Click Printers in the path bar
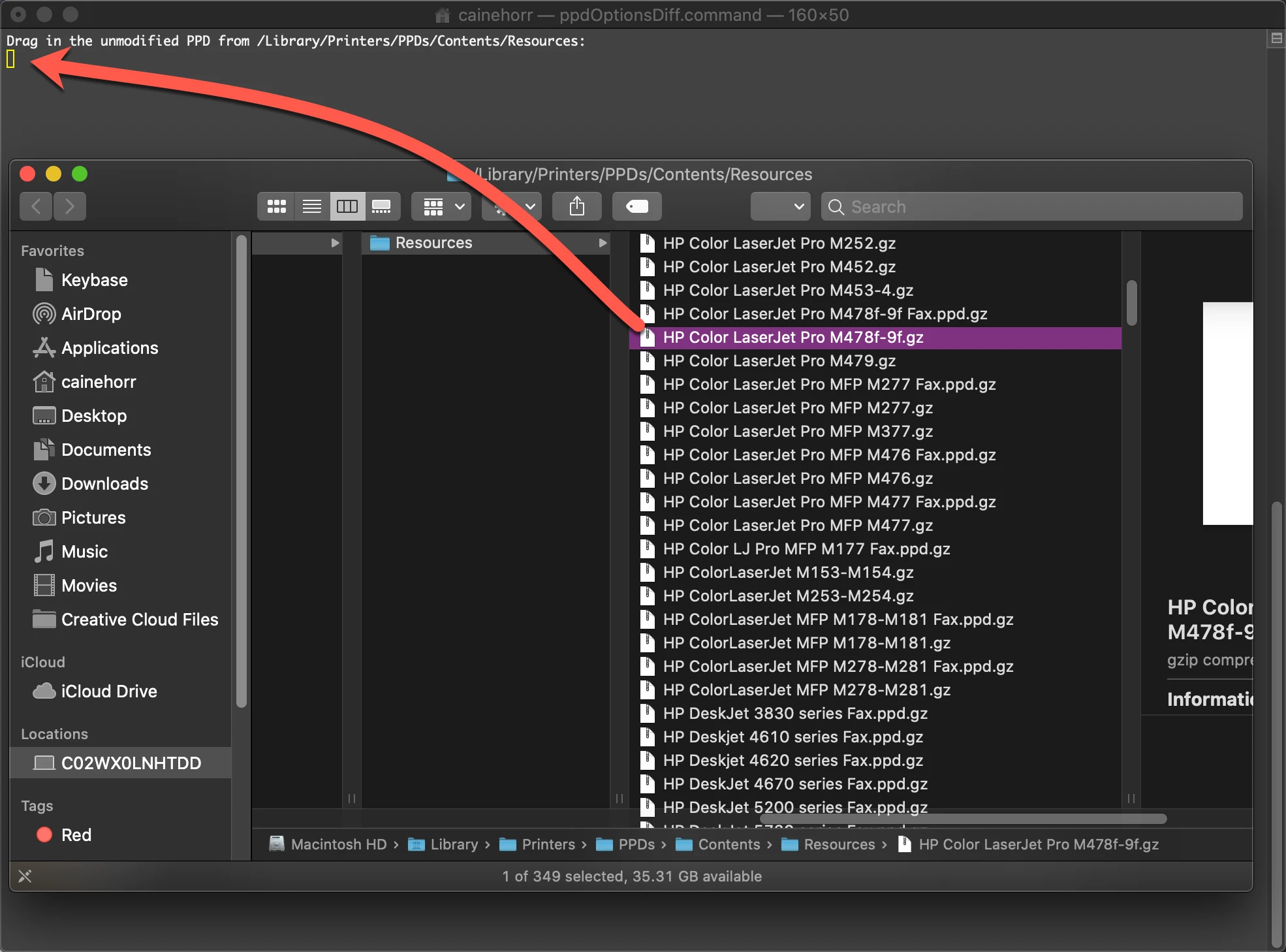This screenshot has height=952, width=1286. [537, 844]
